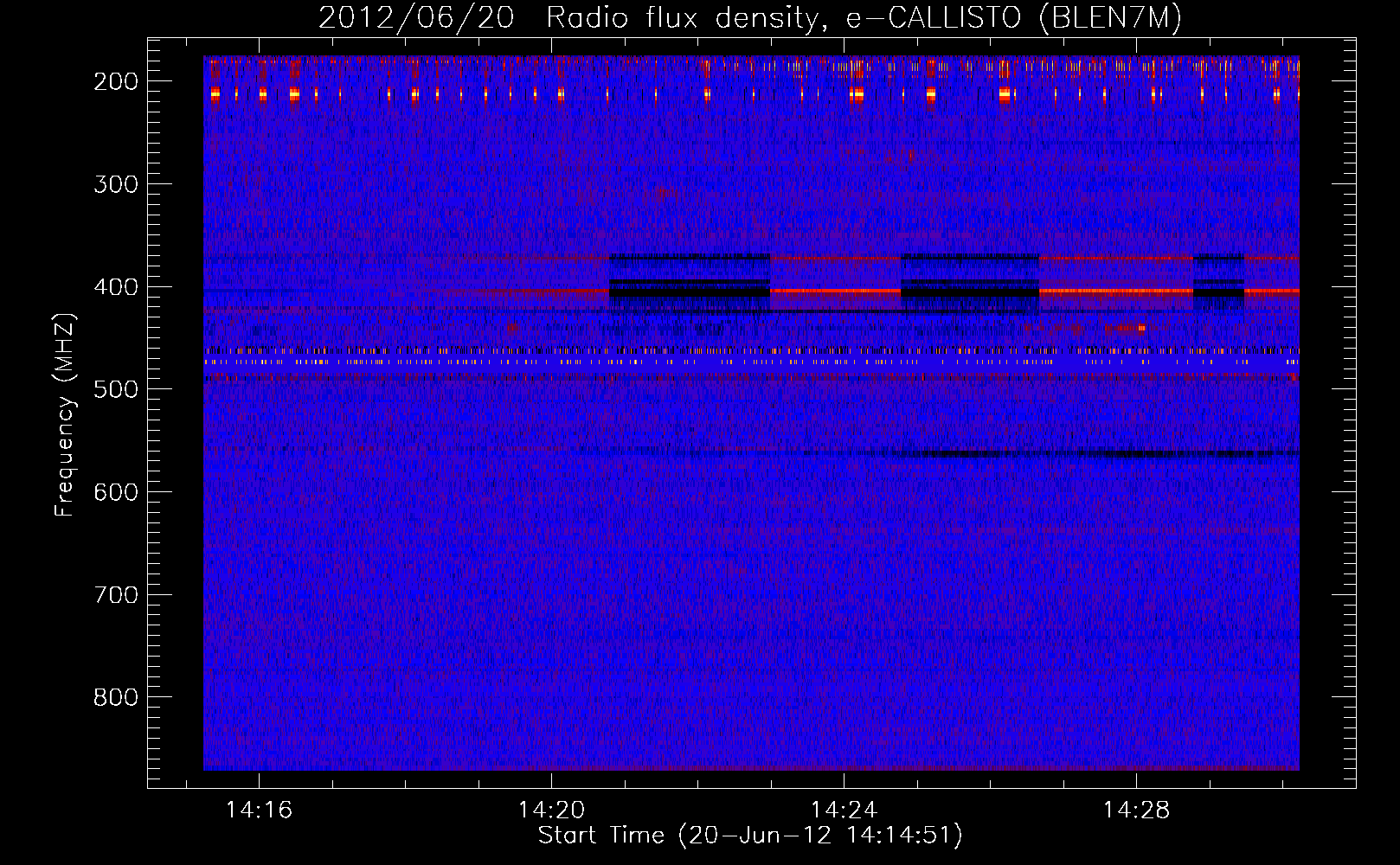Click the 14:28 time tick label
The image size is (1400, 865).
pos(1136,810)
